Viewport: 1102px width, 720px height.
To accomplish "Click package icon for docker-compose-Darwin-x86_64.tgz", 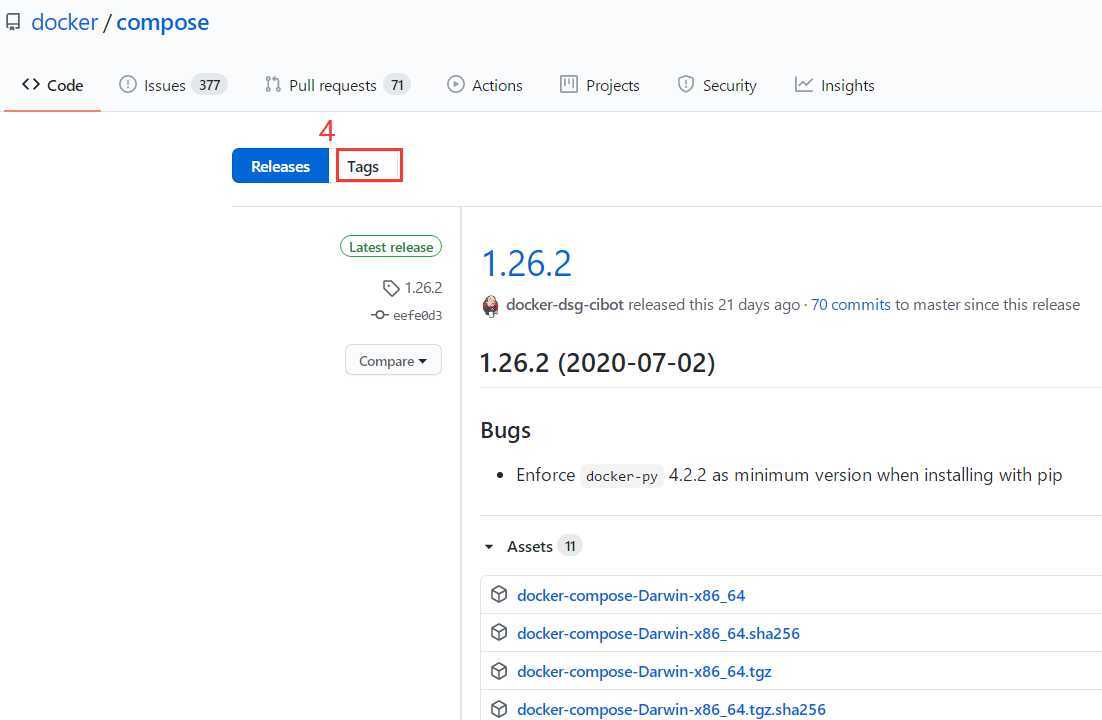I will 499,671.
